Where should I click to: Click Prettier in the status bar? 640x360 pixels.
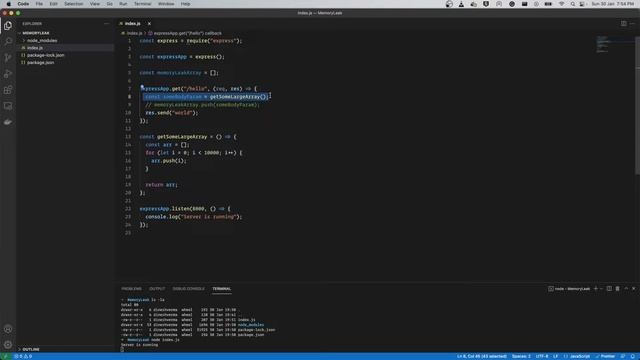click(605, 356)
